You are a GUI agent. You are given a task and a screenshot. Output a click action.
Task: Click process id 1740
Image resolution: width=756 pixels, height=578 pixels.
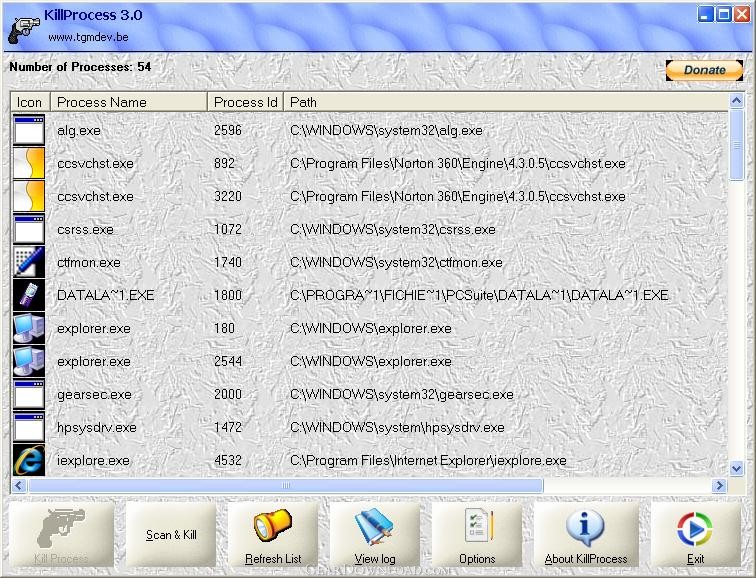[x=228, y=263]
